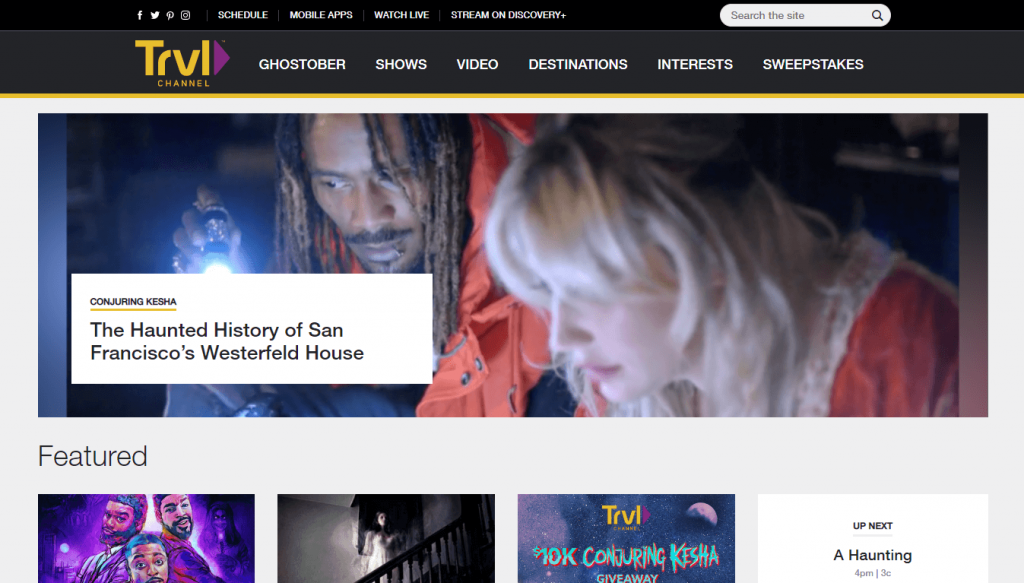Open the Shows menu
Screen dimensions: 1024x583
[x=401, y=65]
